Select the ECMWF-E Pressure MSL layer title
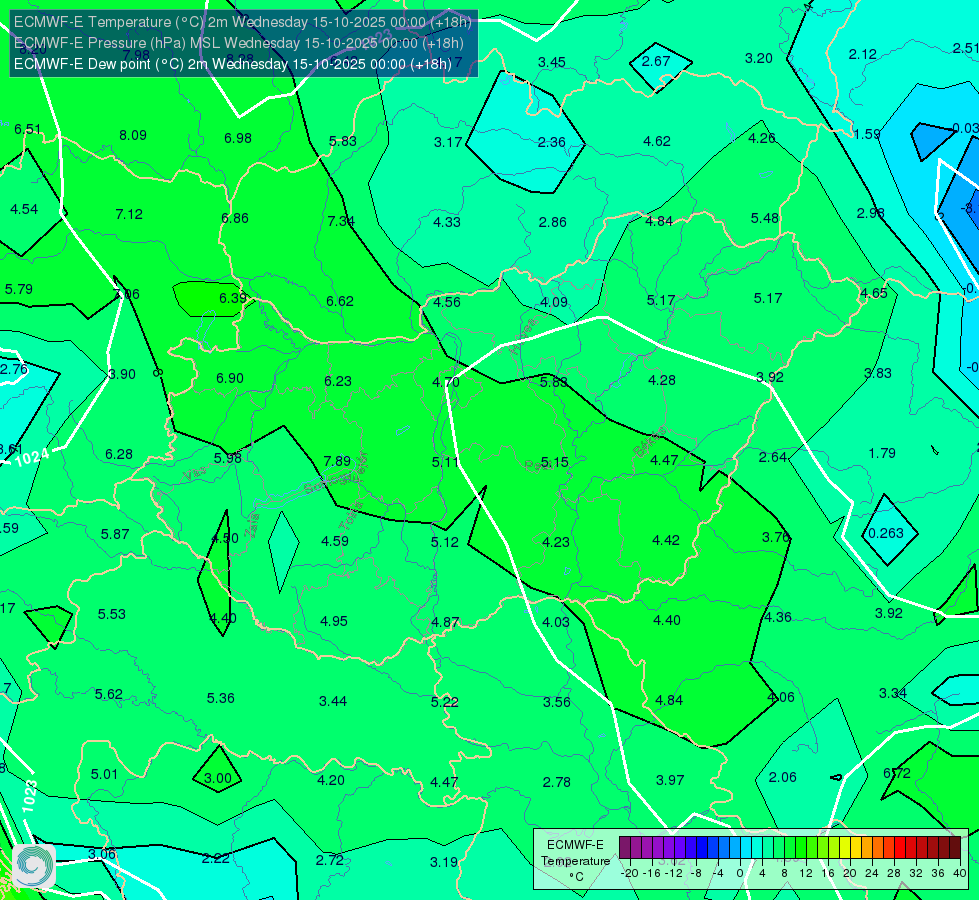The height and width of the screenshot is (900, 979). click(239, 43)
